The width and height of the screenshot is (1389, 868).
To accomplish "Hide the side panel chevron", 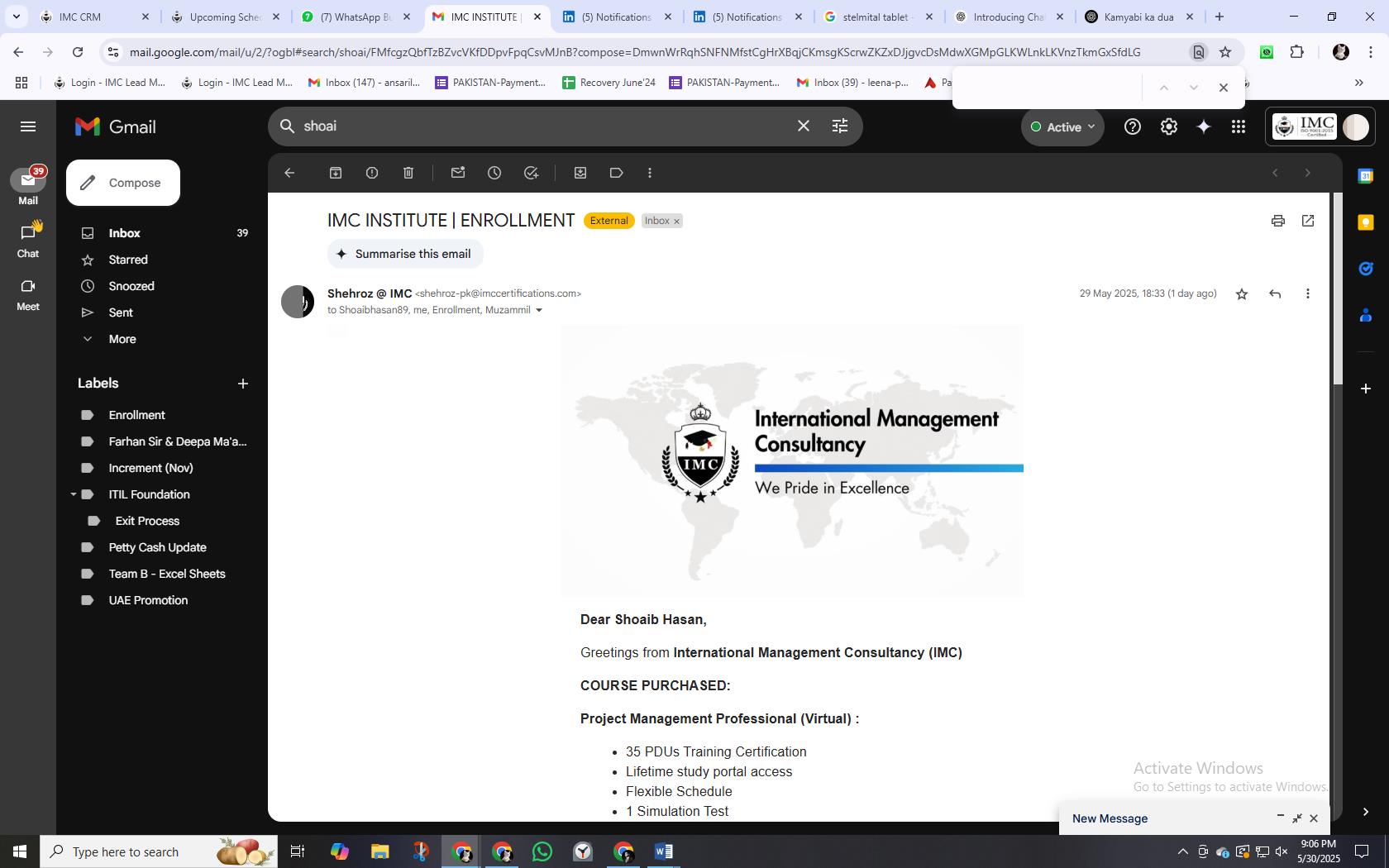I will click(1366, 812).
